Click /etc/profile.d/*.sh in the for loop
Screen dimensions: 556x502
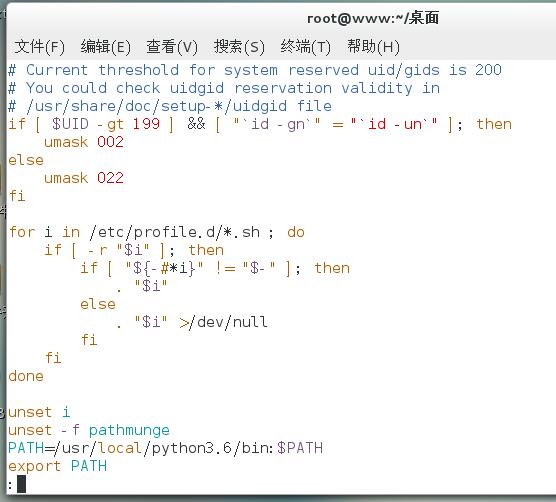tap(174, 232)
